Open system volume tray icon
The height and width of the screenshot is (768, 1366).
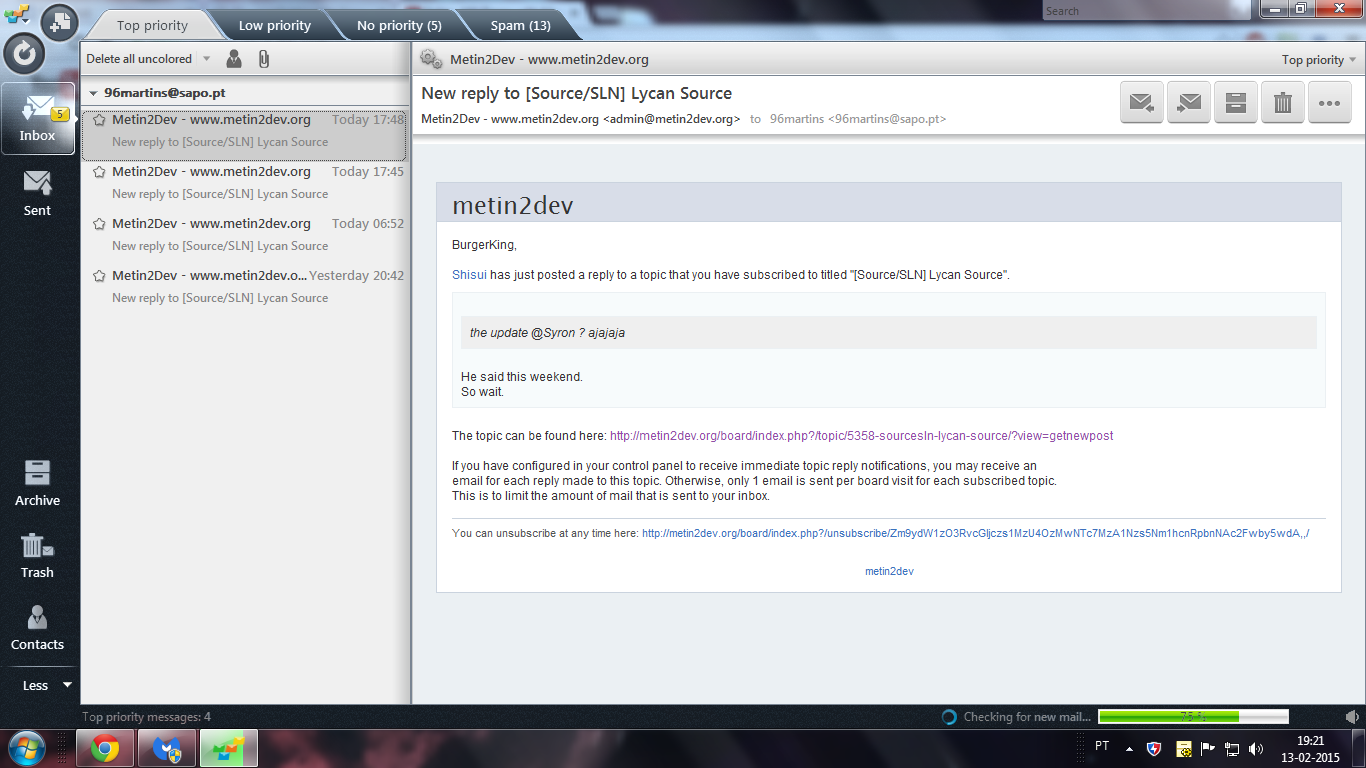[1256, 748]
